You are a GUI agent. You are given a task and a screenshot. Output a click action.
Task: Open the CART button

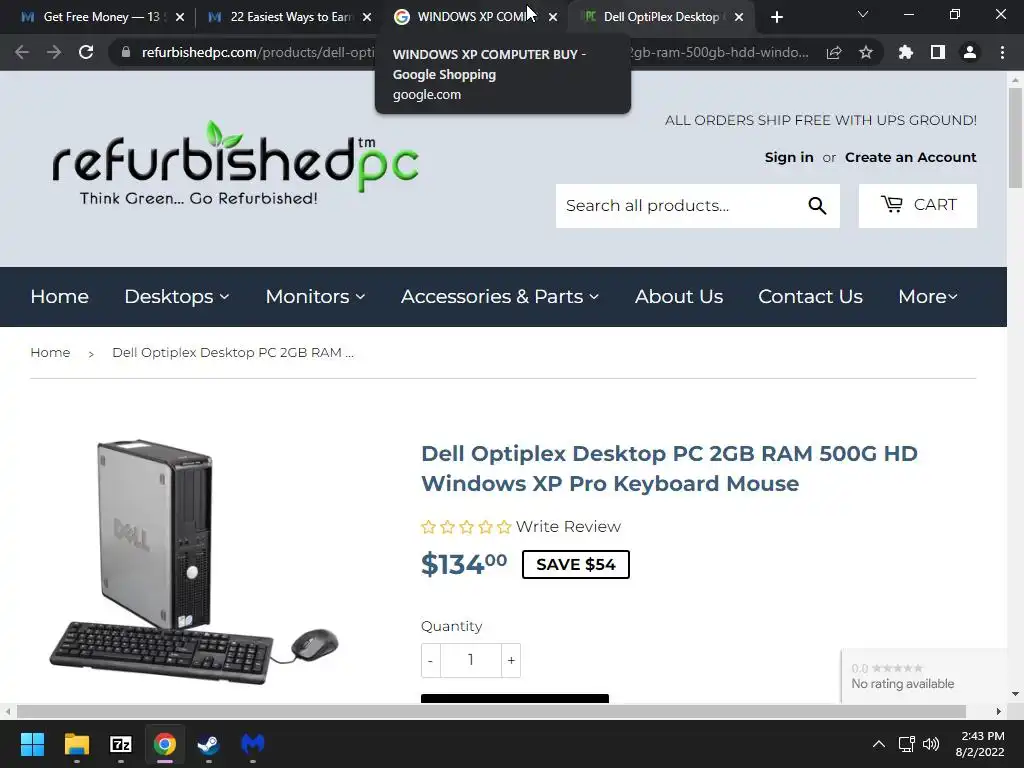tap(918, 206)
